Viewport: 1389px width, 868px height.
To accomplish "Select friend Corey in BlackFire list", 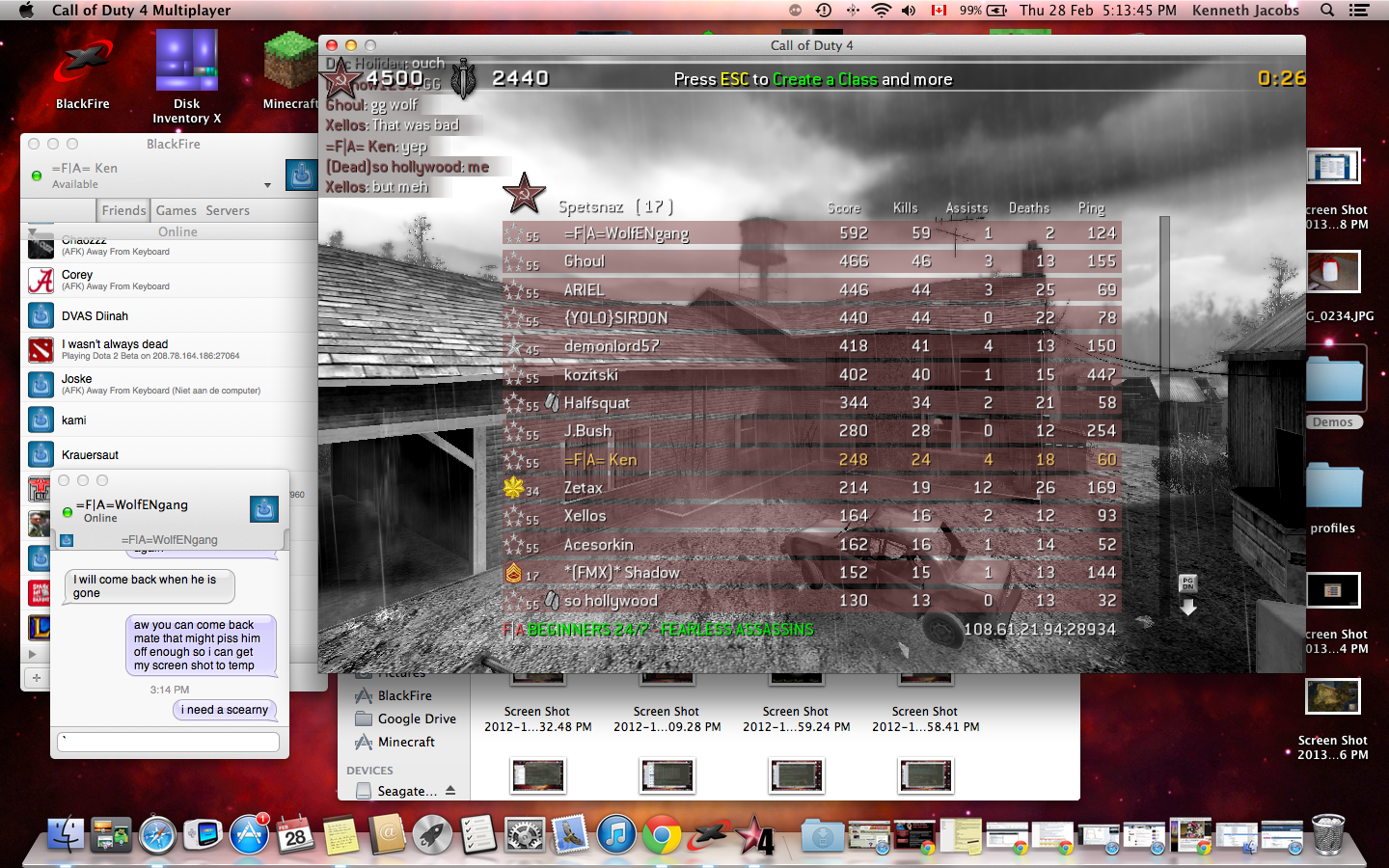I will (169, 280).
